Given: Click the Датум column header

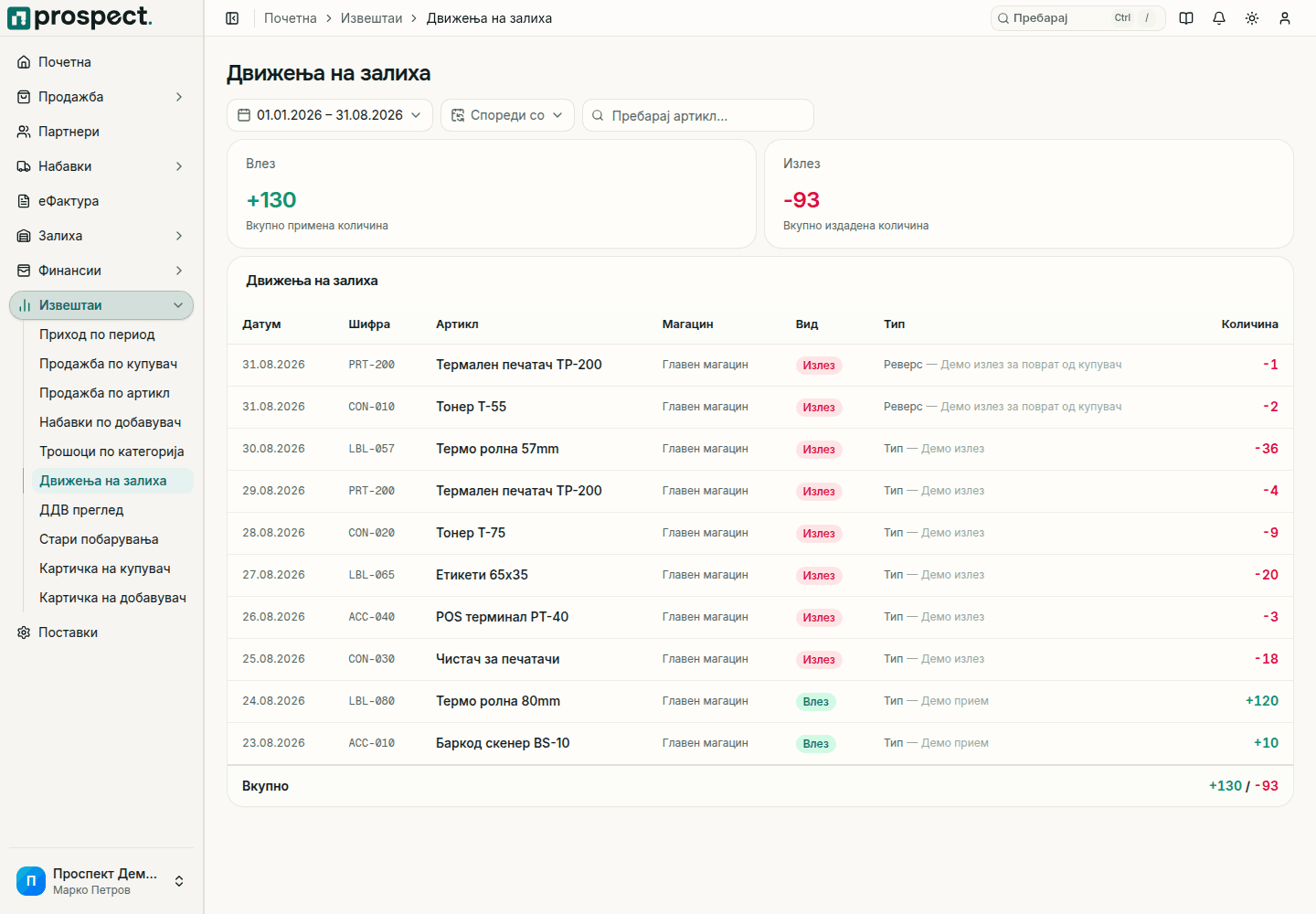Looking at the screenshot, I should pyautogui.click(x=261, y=324).
